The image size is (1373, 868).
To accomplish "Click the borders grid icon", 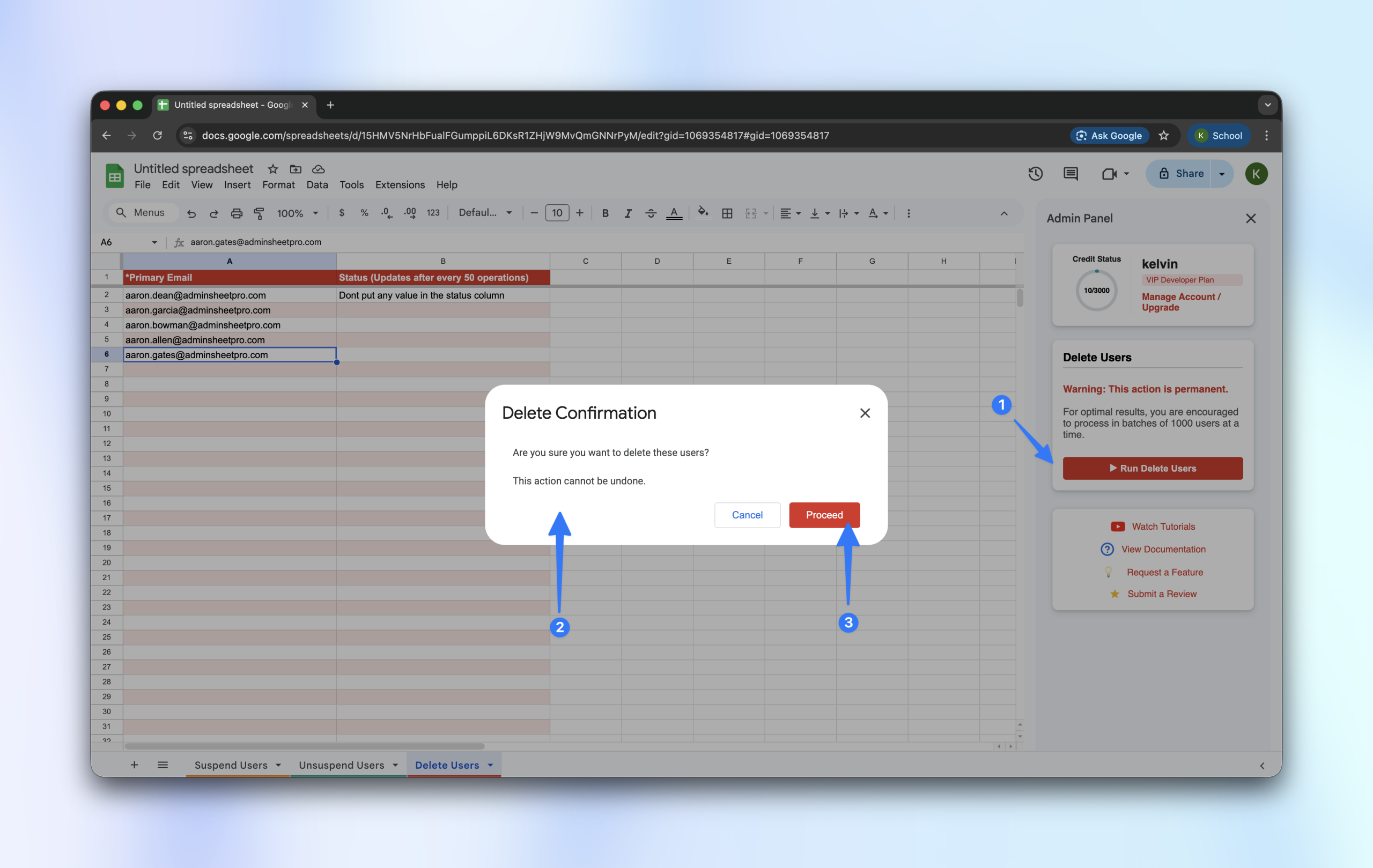I will tap(727, 213).
